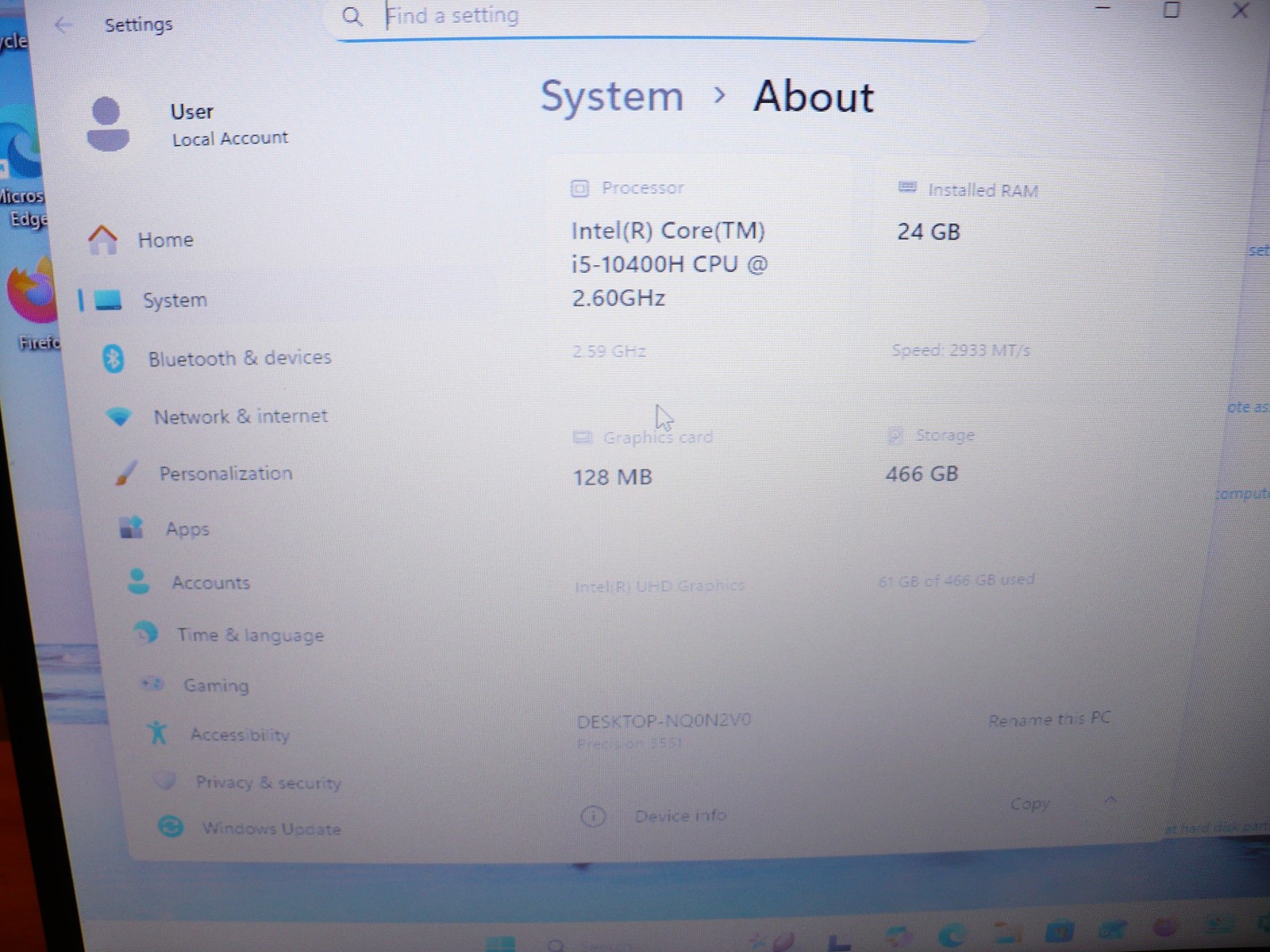Viewport: 1270px width, 952px height.
Task: Open Accessibility via figure icon
Action: coord(157,732)
